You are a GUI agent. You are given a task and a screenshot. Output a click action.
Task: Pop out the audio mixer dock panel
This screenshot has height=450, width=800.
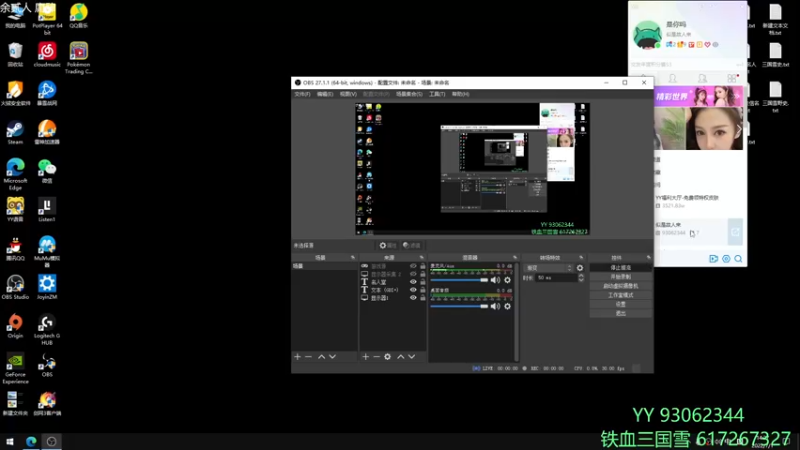pyautogui.click(x=515, y=258)
